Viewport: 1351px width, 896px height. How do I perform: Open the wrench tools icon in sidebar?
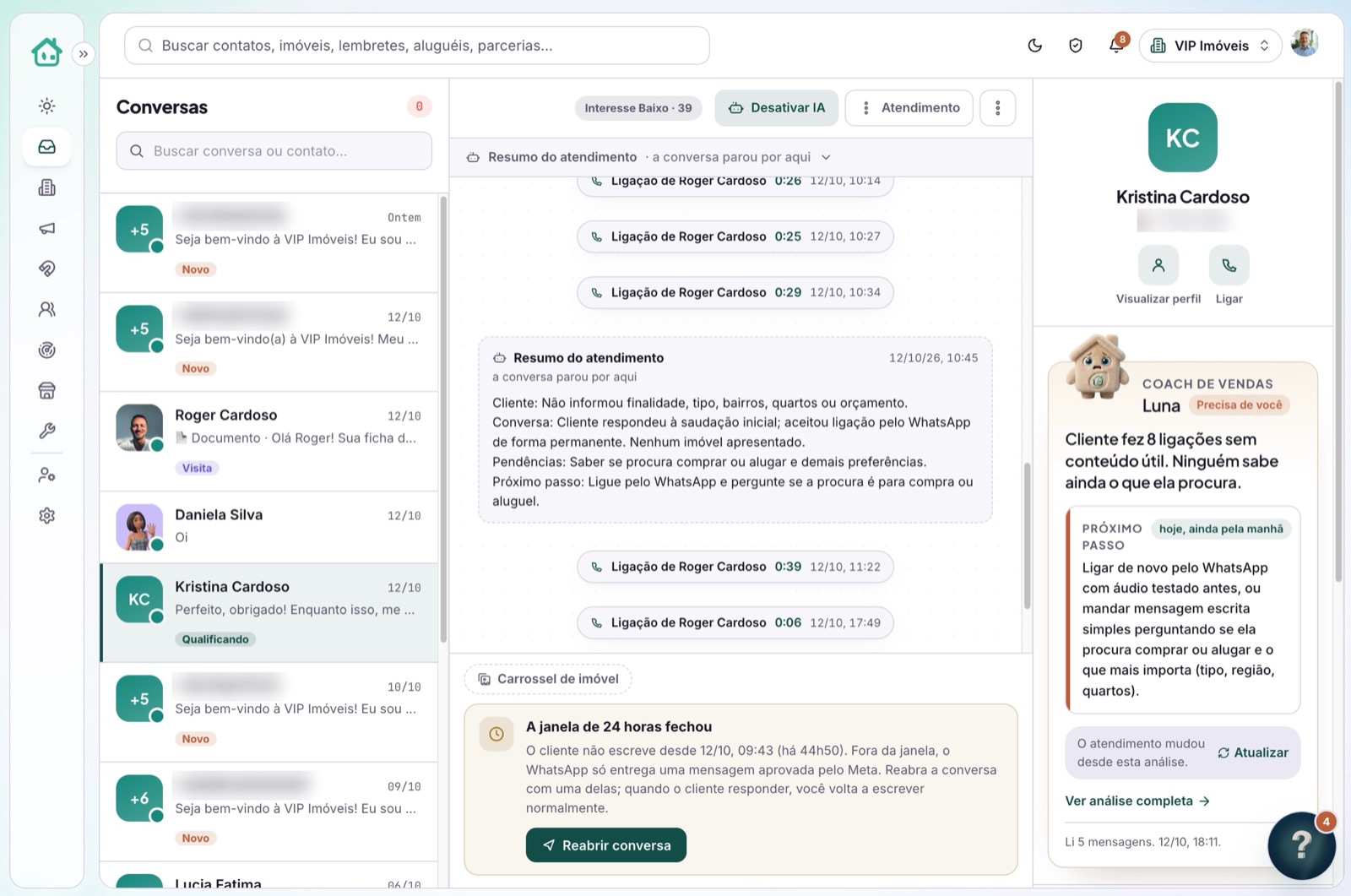point(47,431)
